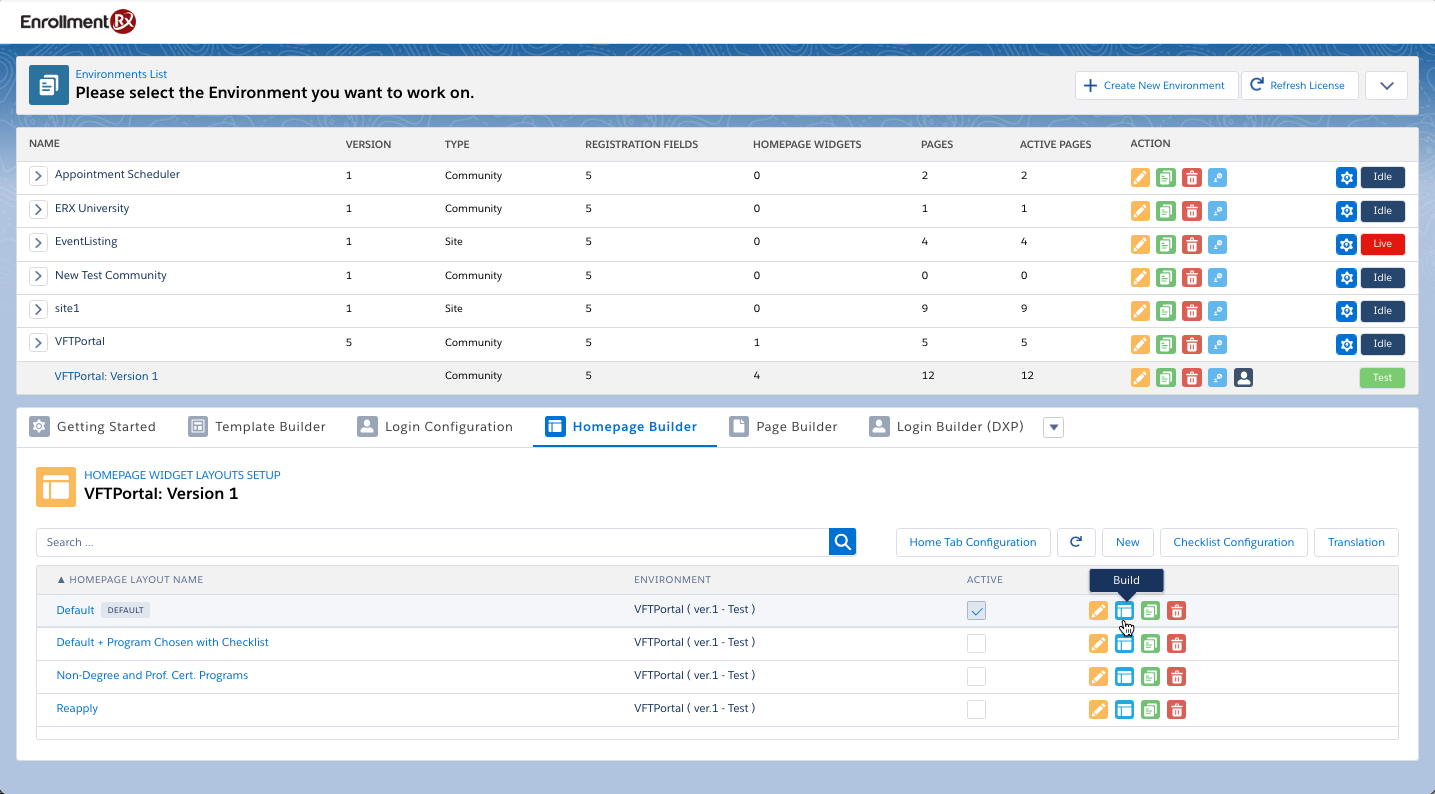1435x794 pixels.
Task: Expand the site1 environment row
Action: [38, 310]
